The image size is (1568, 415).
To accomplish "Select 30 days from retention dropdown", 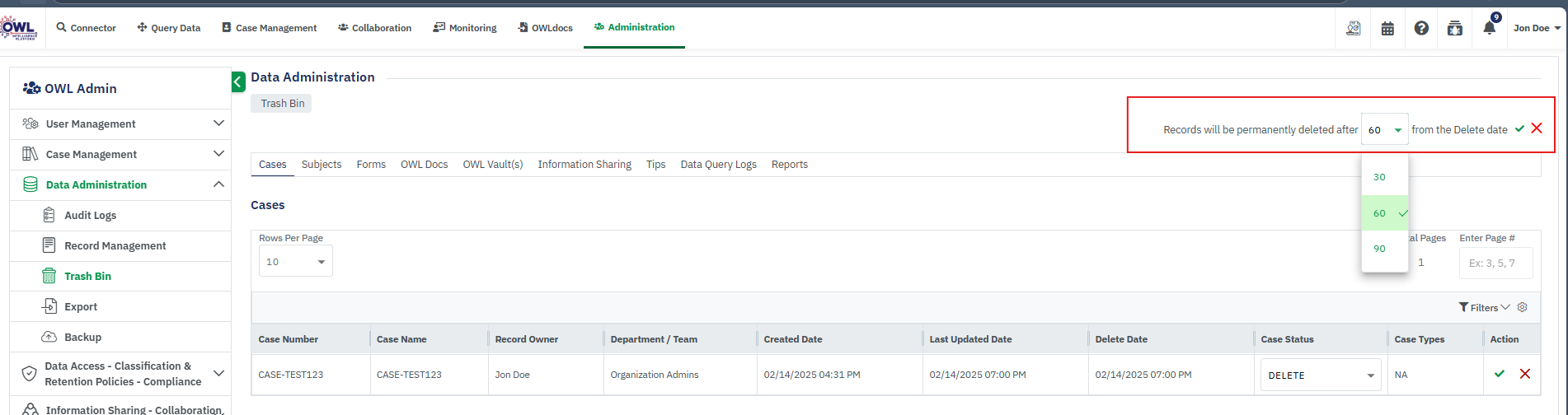I will [1380, 177].
